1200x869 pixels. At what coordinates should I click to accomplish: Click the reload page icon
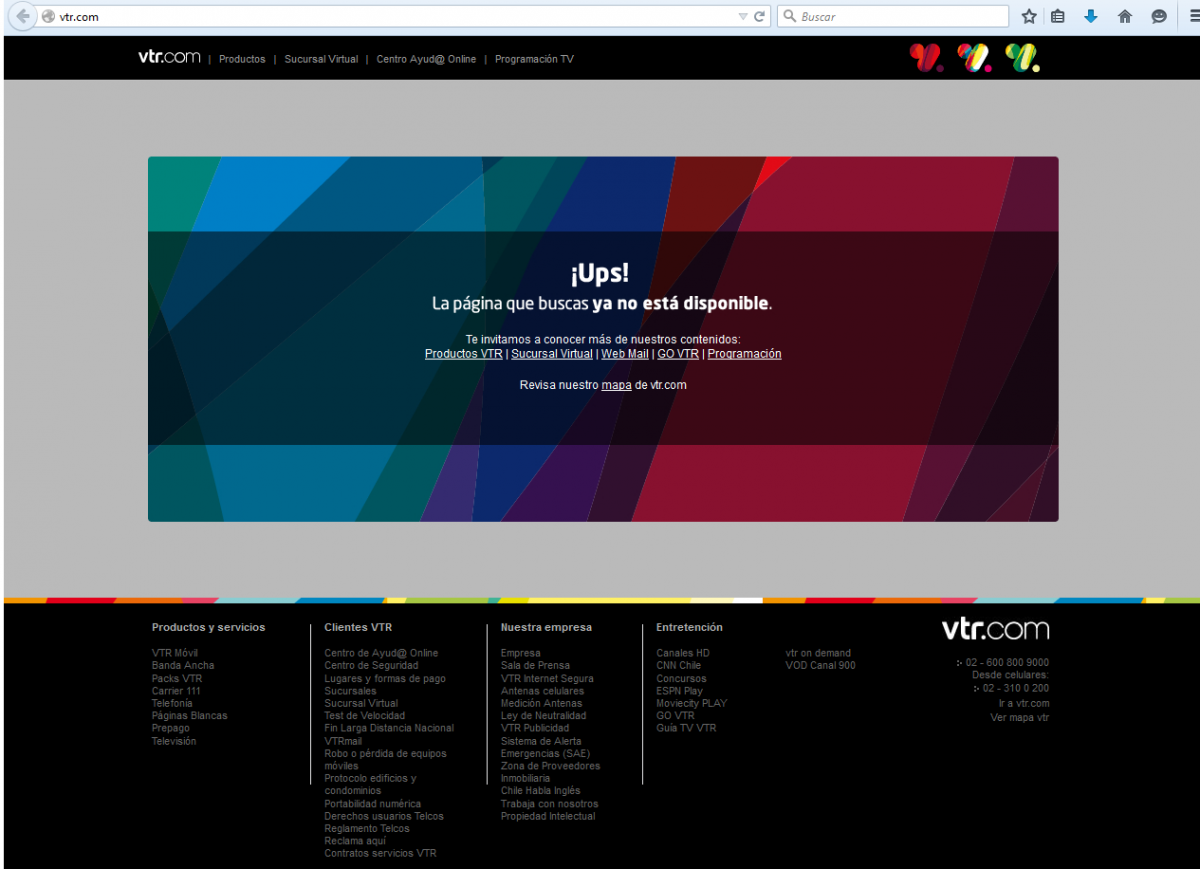(x=760, y=16)
